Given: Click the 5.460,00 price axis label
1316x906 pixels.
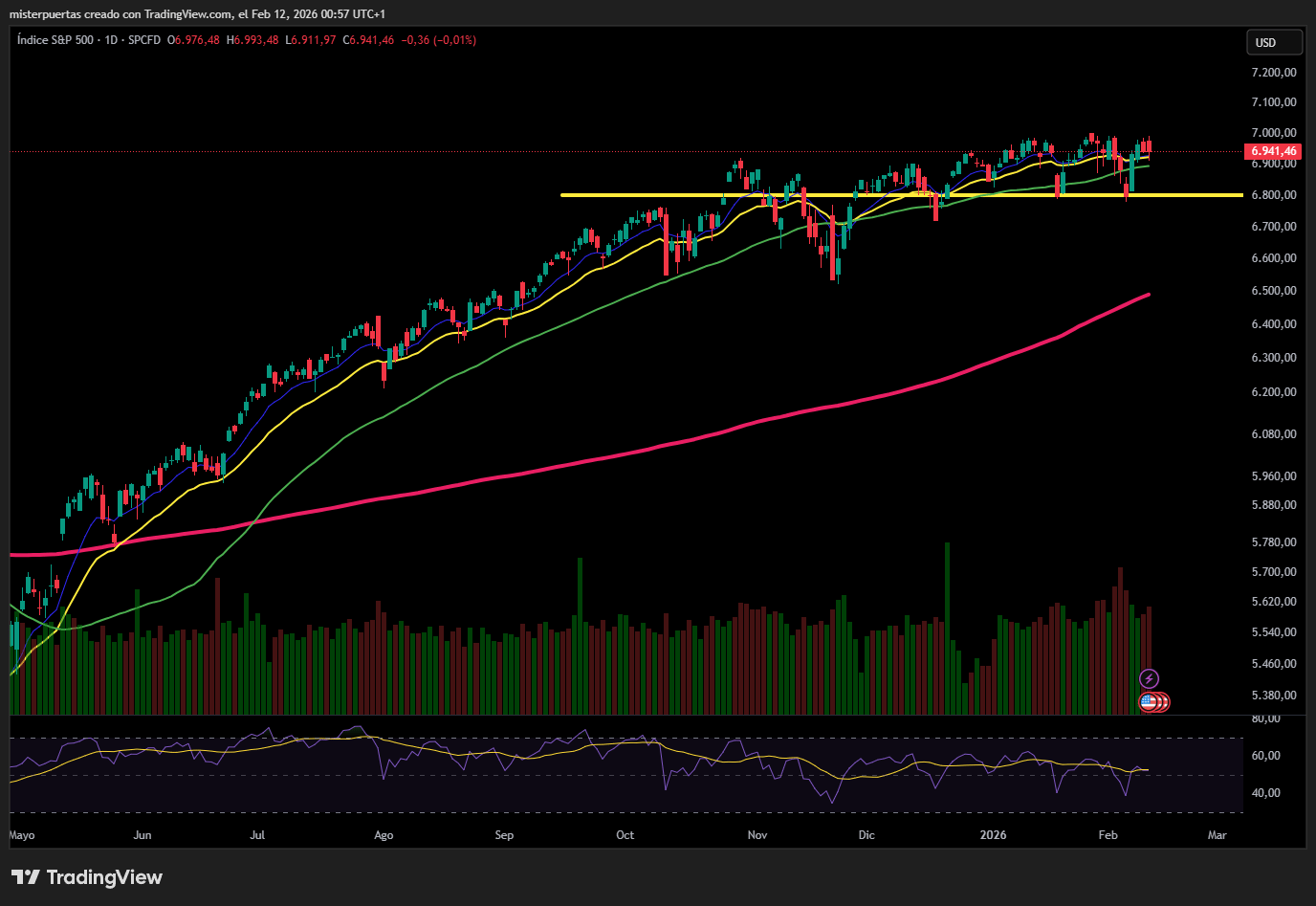Looking at the screenshot, I should point(1274,664).
